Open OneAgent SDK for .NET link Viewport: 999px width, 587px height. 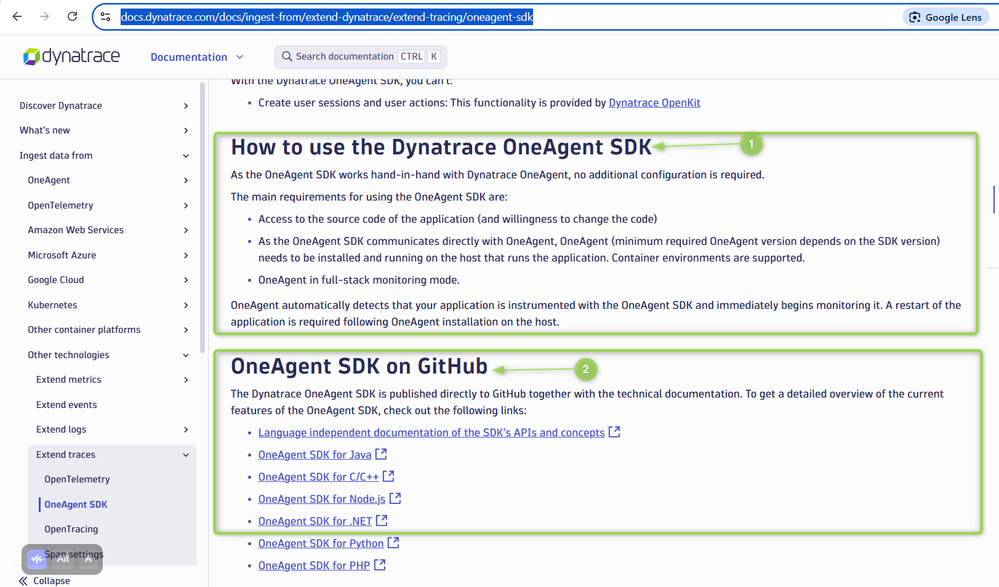pyautogui.click(x=315, y=521)
